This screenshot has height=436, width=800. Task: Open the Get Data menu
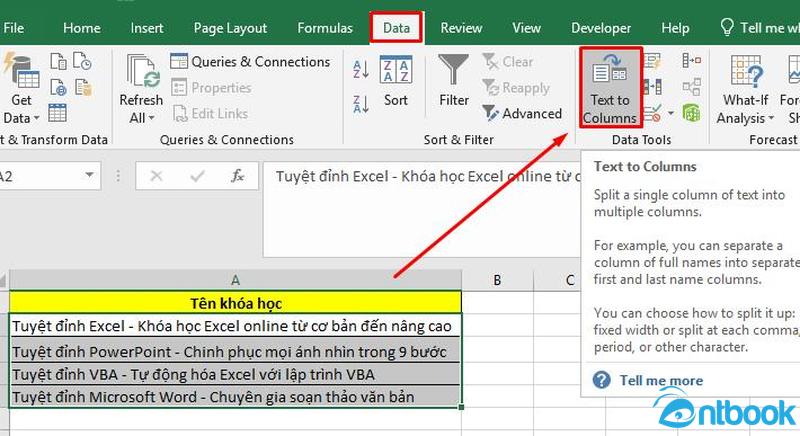tap(20, 88)
